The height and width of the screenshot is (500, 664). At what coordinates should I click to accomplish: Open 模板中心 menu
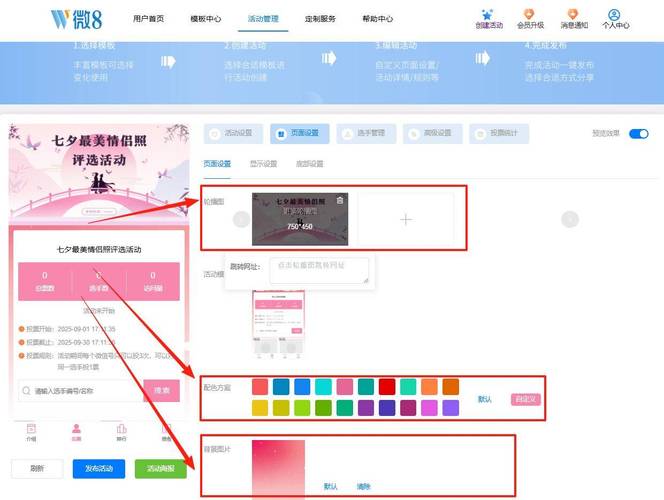click(x=206, y=19)
